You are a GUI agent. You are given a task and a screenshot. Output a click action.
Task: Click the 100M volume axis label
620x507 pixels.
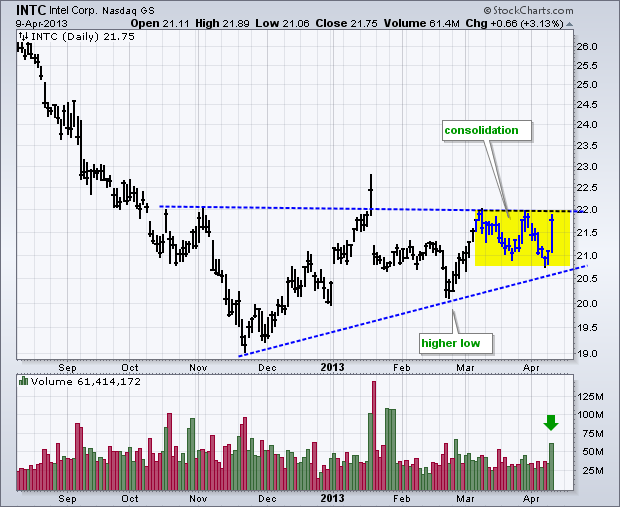(590, 415)
